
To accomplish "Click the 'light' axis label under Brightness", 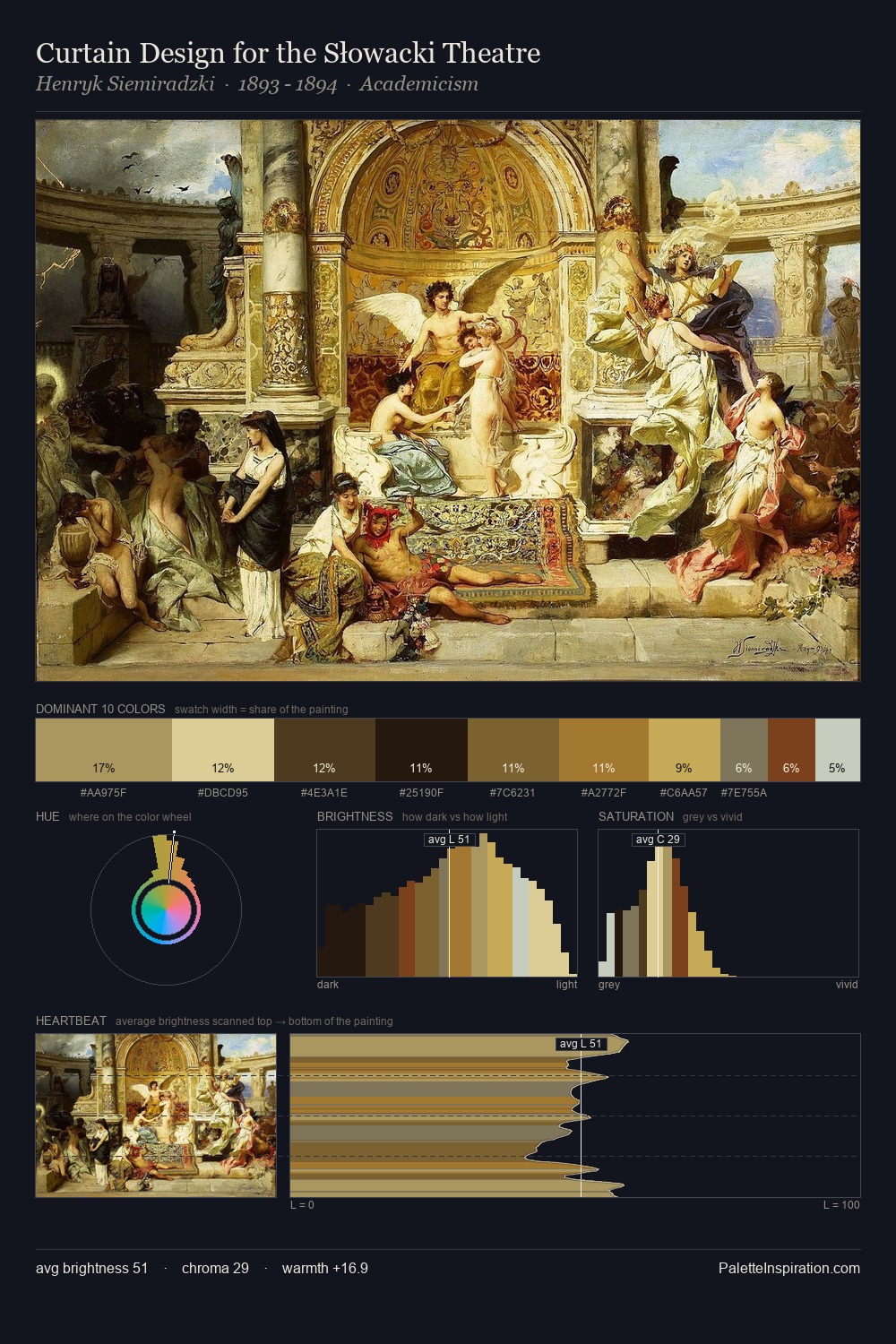I will 566,985.
